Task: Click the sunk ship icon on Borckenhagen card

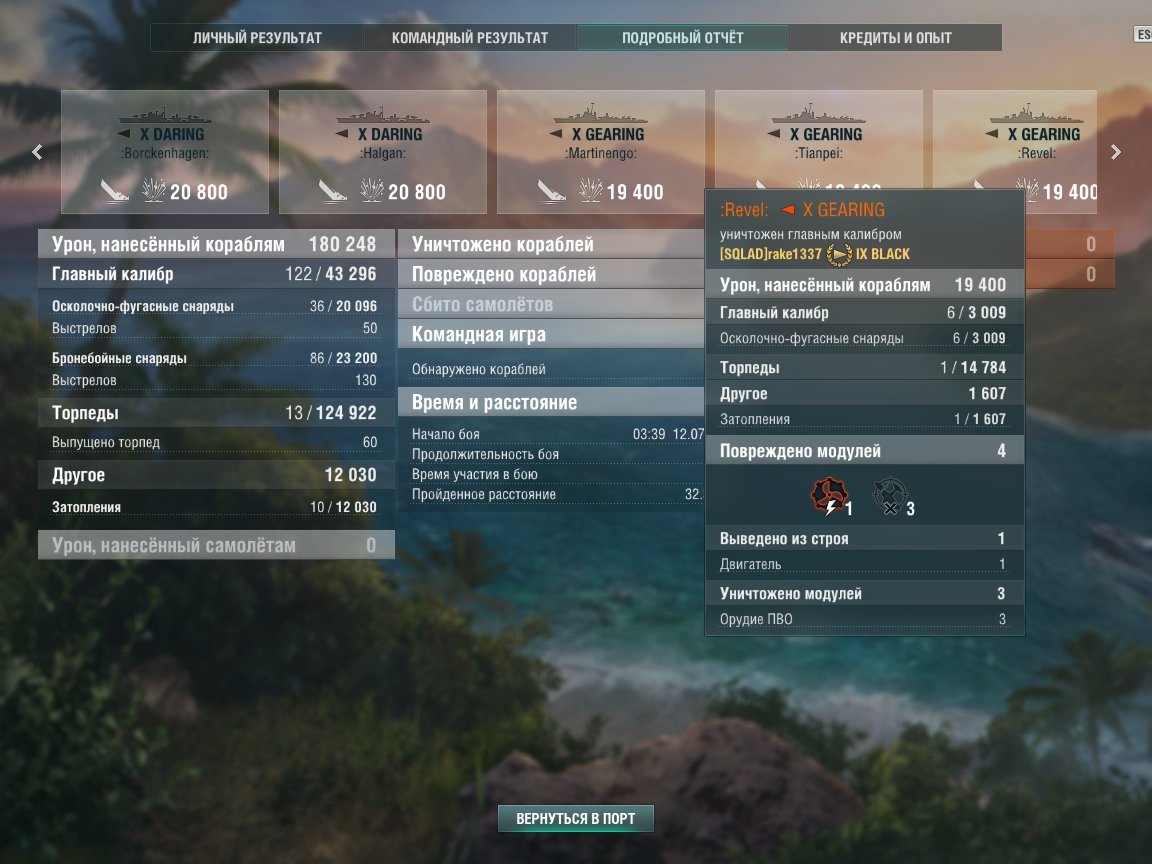Action: pyautogui.click(x=114, y=191)
